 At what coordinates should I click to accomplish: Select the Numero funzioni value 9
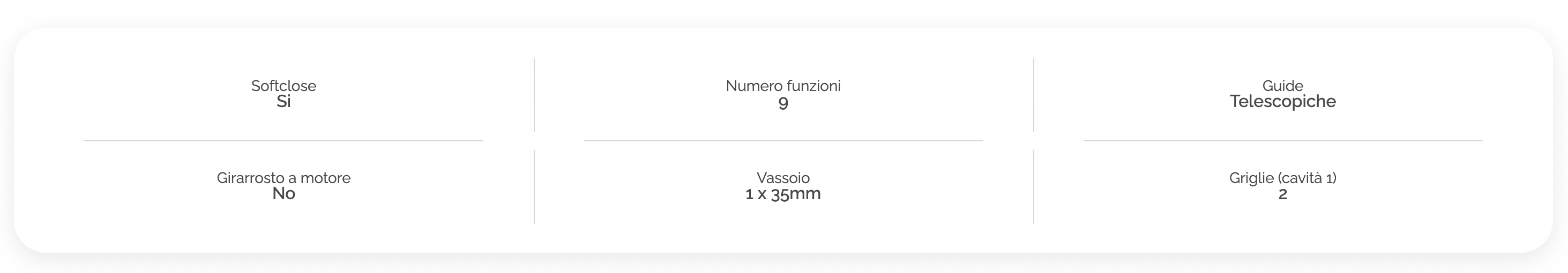[x=783, y=102]
